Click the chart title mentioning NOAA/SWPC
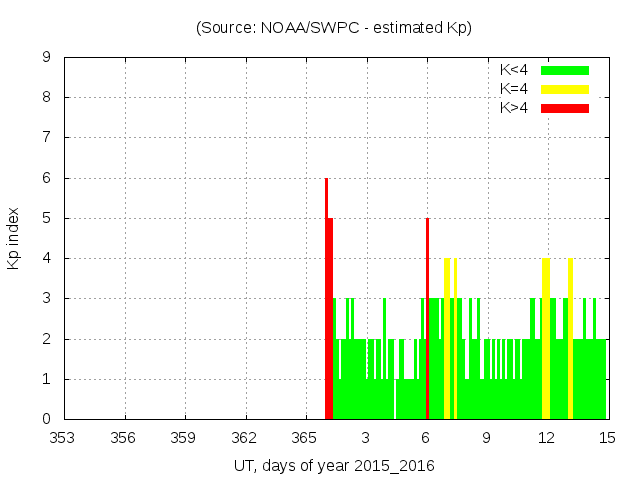640x480 pixels. [x=334, y=28]
